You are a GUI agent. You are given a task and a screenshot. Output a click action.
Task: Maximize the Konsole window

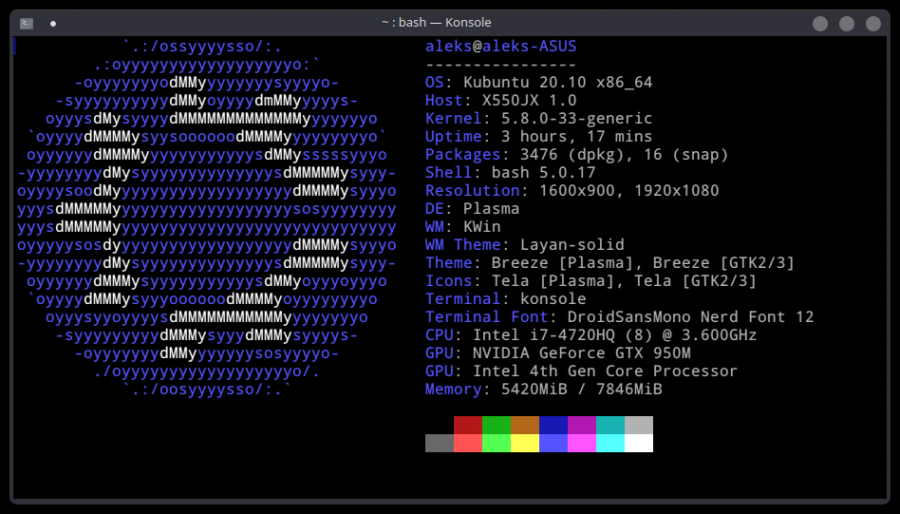click(847, 23)
